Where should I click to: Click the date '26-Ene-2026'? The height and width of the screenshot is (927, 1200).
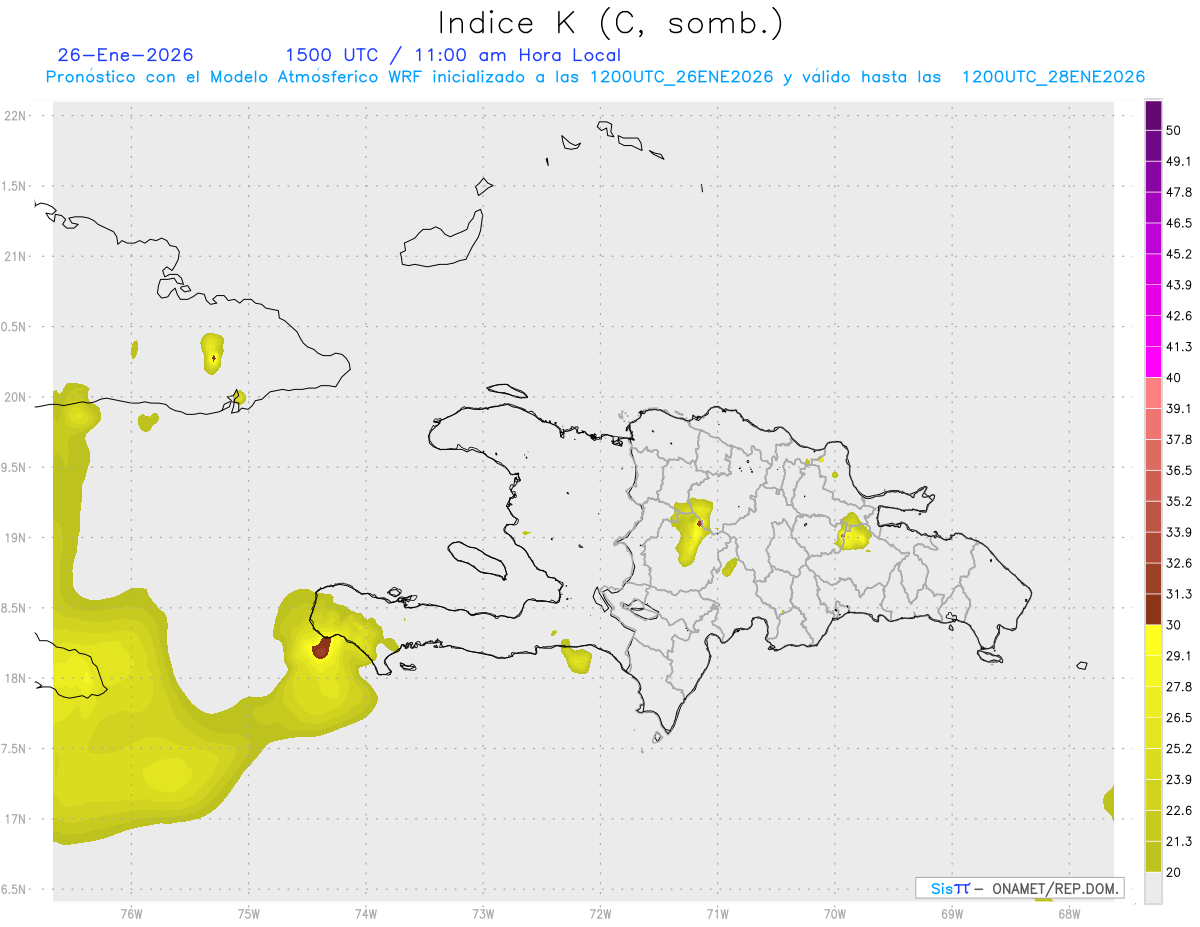pyautogui.click(x=126, y=55)
